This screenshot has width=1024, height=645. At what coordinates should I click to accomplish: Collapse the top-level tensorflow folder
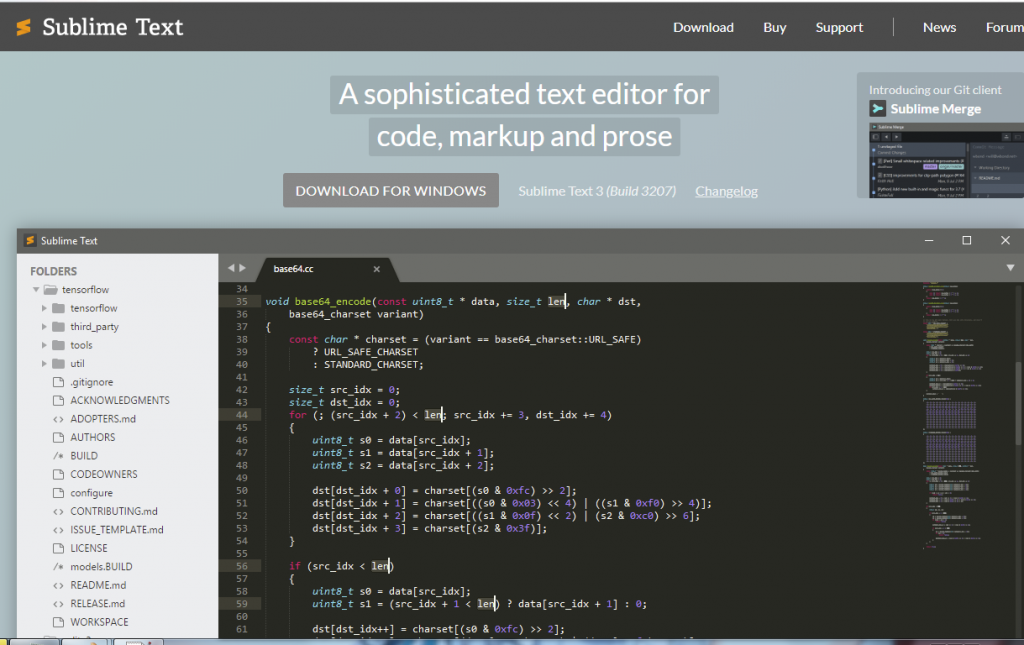coord(36,289)
